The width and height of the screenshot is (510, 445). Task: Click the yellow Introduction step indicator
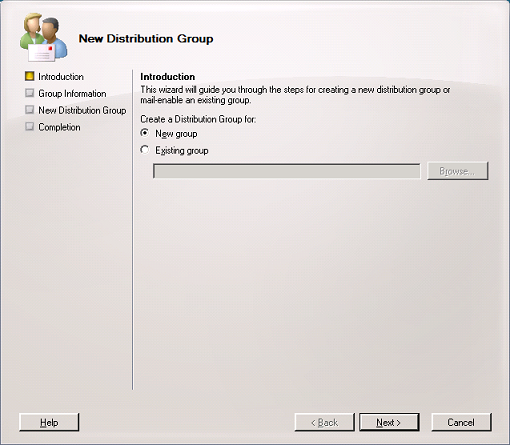(30, 76)
